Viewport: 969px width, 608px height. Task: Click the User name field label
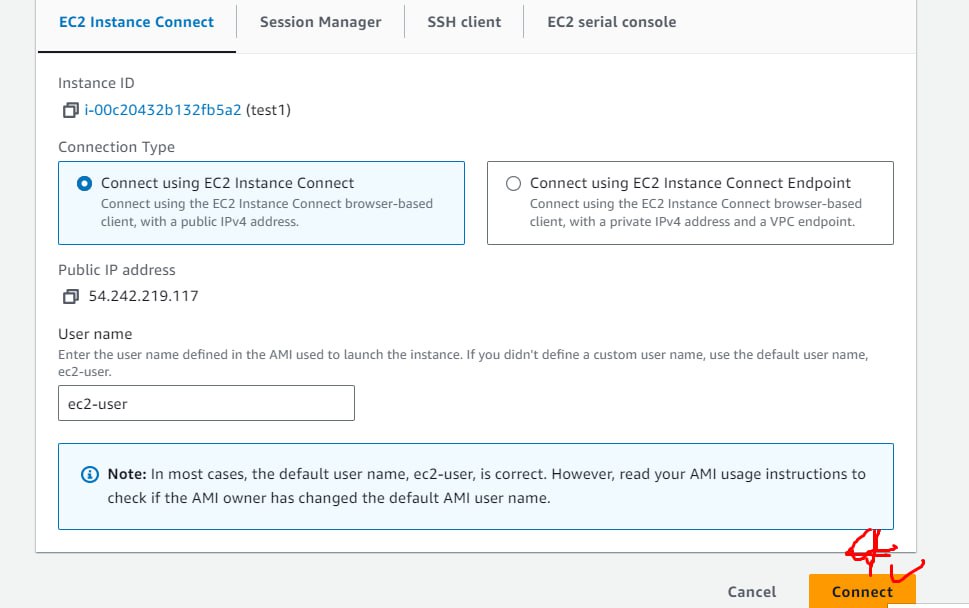[x=95, y=334]
